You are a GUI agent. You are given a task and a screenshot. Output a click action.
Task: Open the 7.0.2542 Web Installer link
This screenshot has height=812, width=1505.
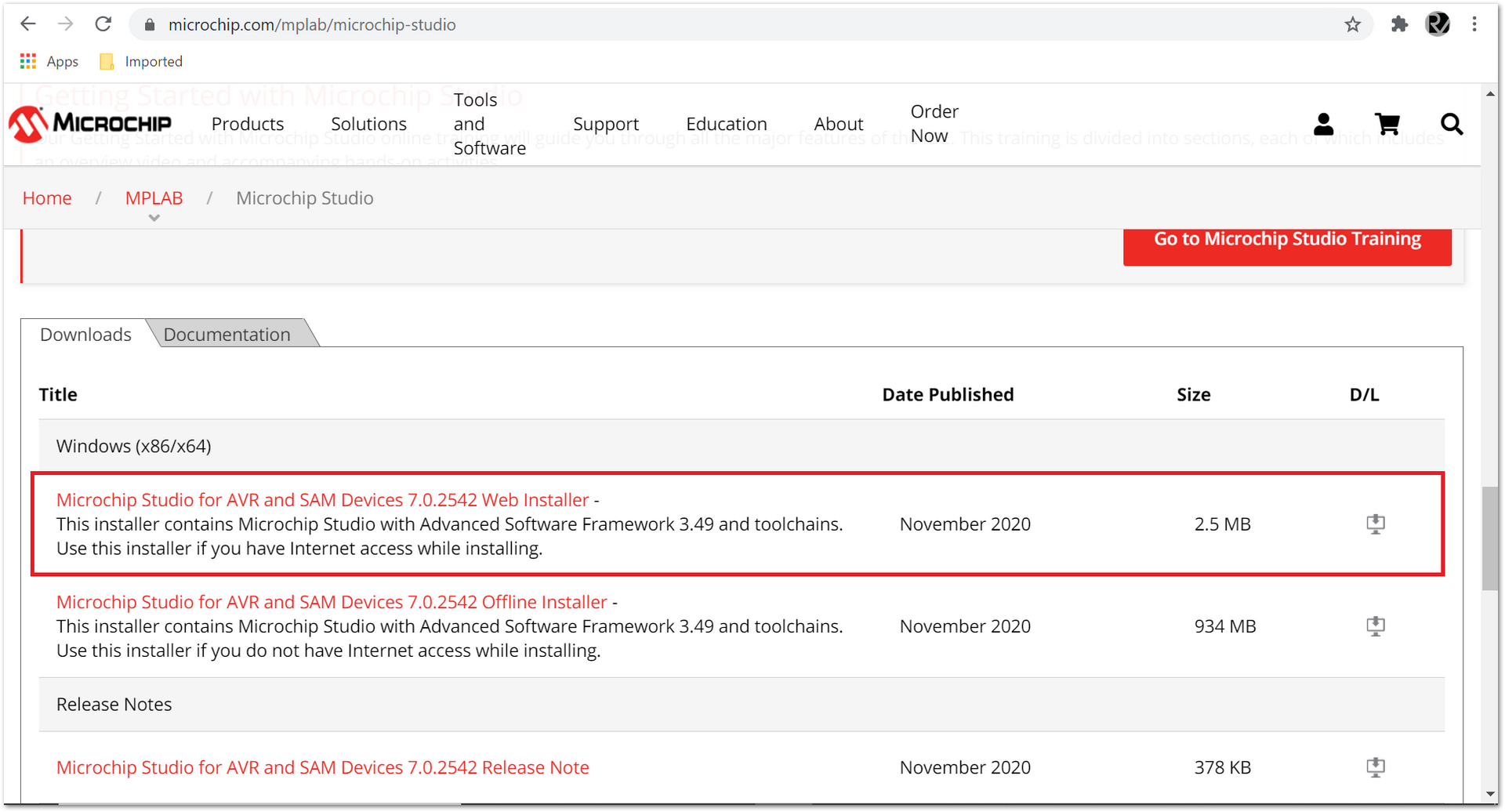click(x=322, y=500)
